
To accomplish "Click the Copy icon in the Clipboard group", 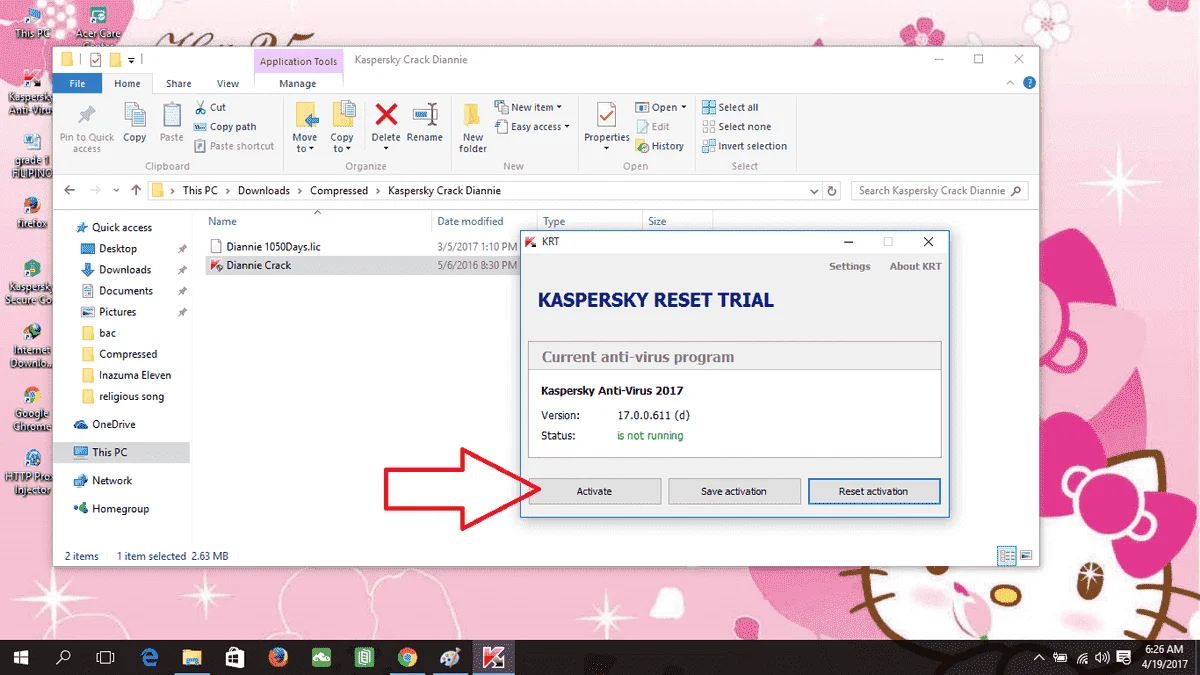I will (x=134, y=116).
